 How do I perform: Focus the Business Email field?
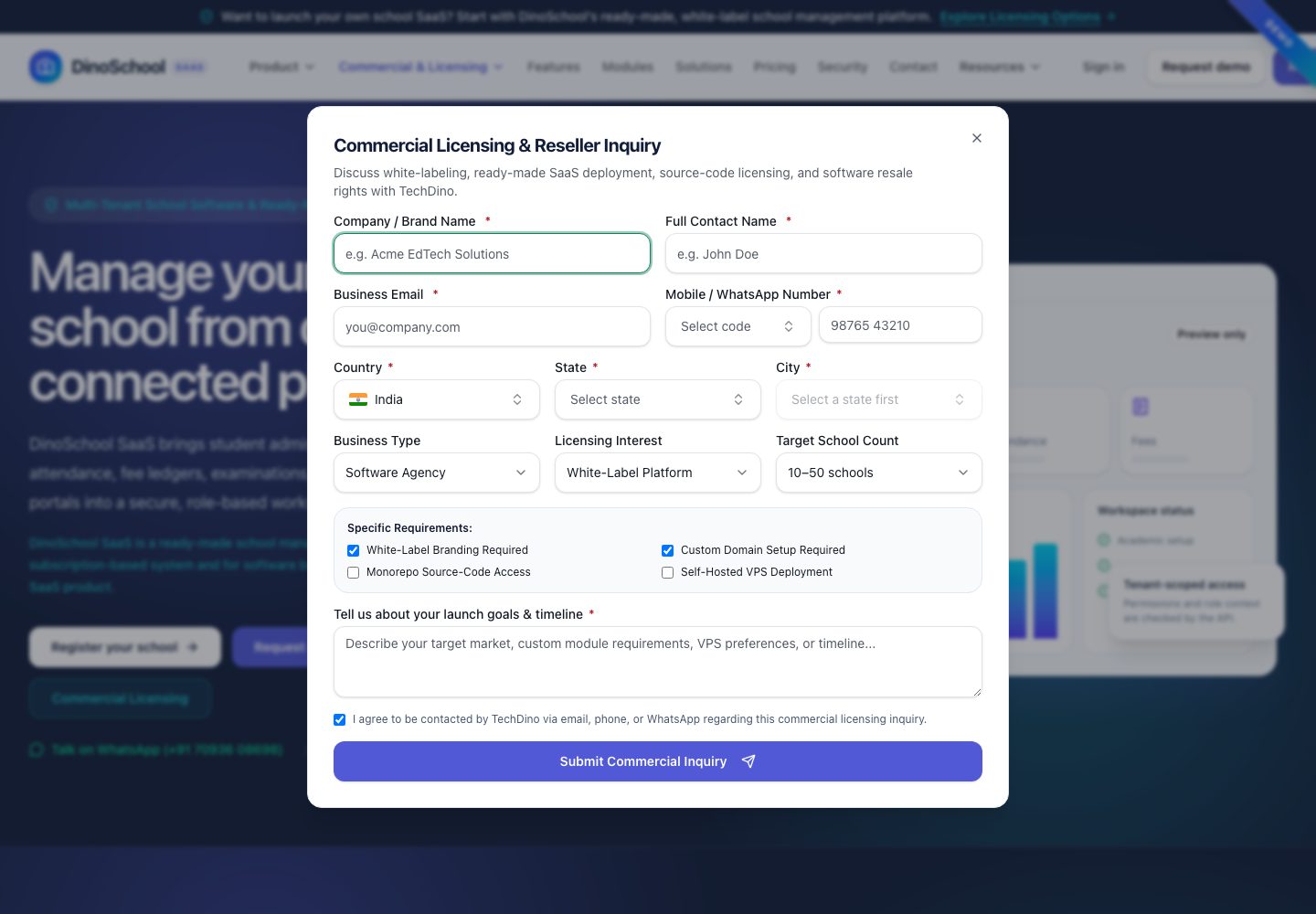pos(492,326)
